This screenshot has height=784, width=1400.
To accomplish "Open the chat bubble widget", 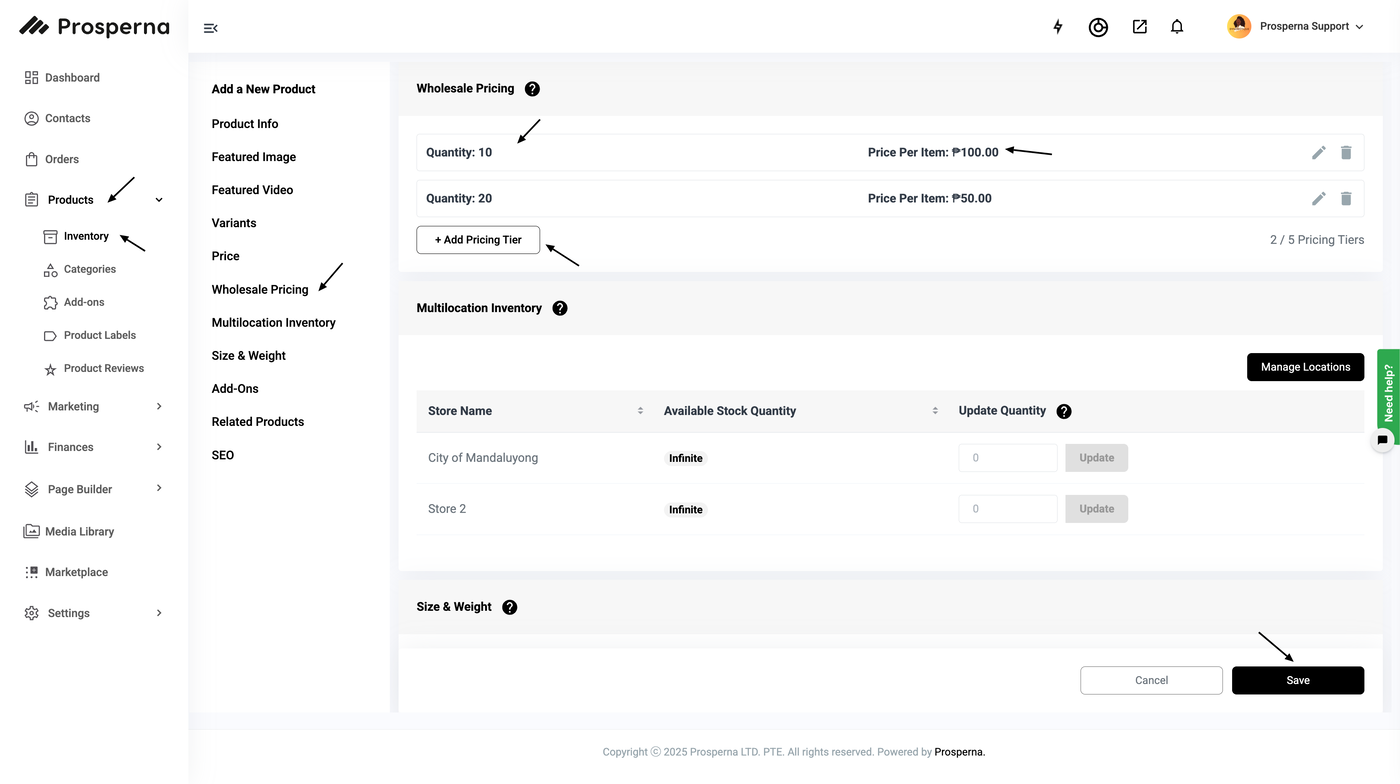I will click(1383, 440).
